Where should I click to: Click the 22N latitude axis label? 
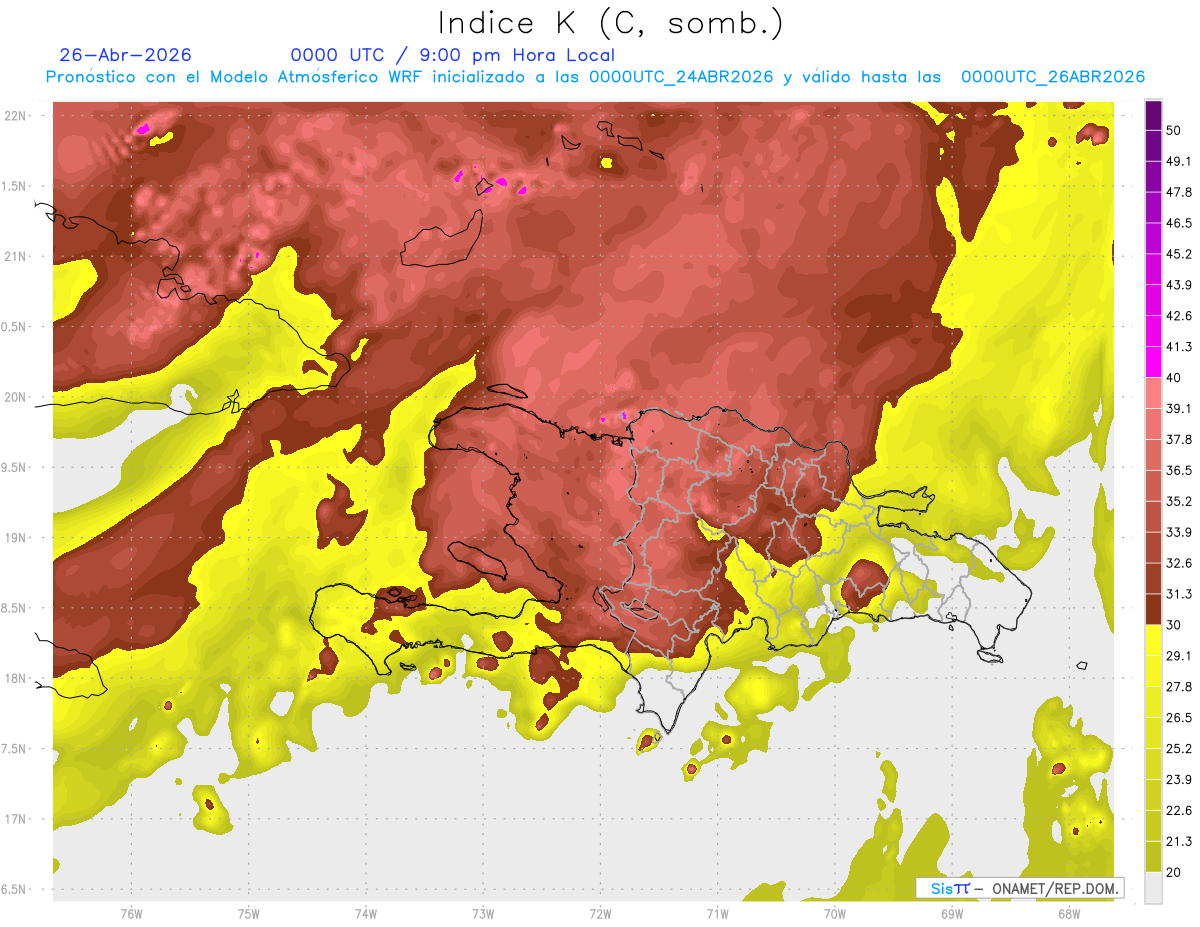pyautogui.click(x=16, y=116)
